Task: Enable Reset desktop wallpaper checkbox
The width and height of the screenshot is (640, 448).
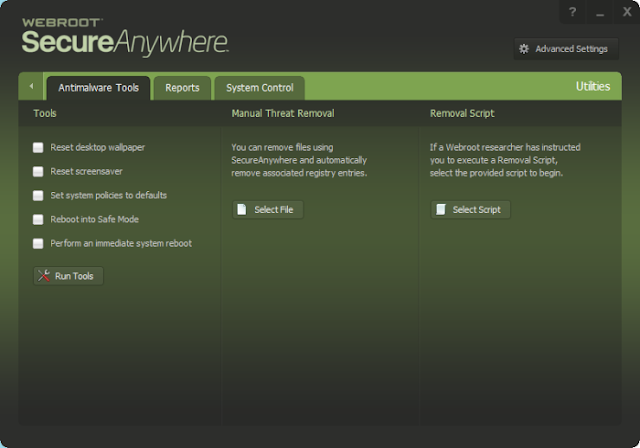Action: tap(38, 147)
